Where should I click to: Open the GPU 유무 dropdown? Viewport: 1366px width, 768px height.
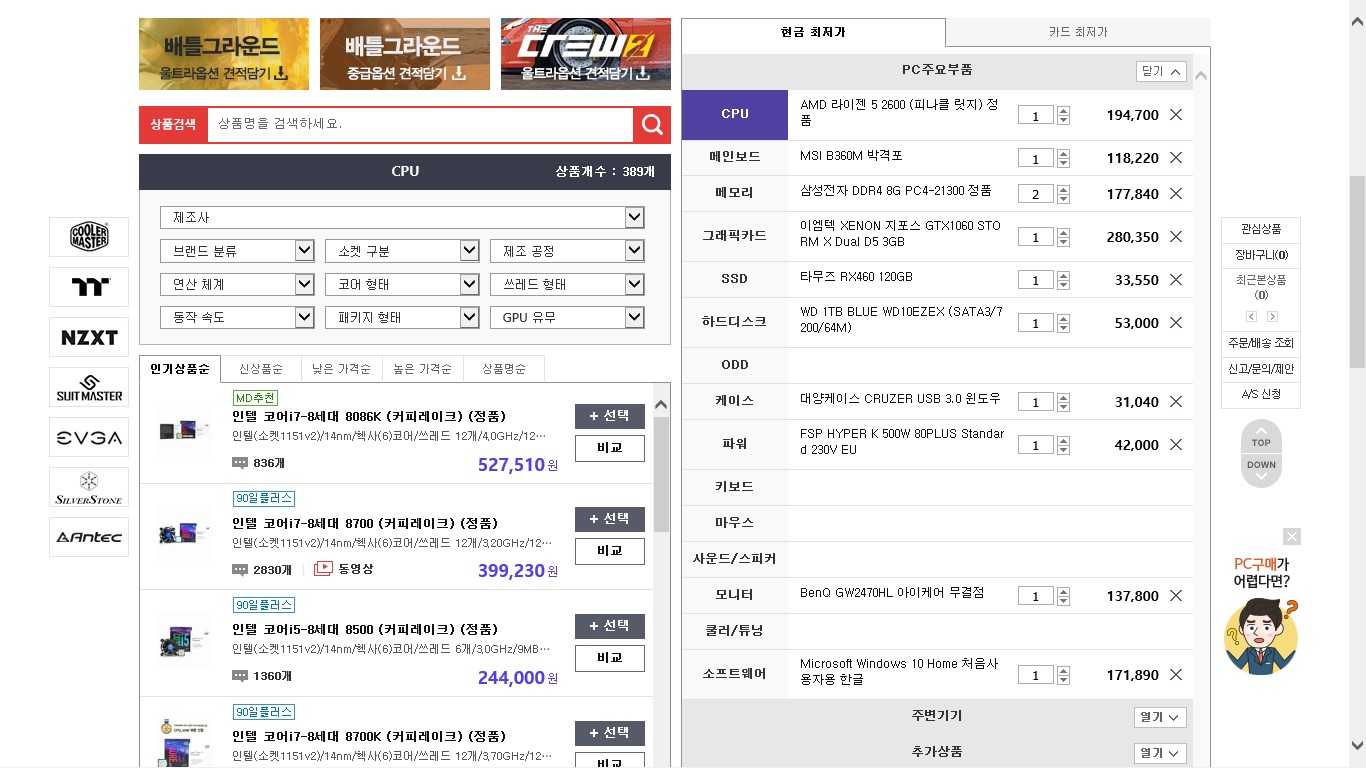tap(567, 317)
